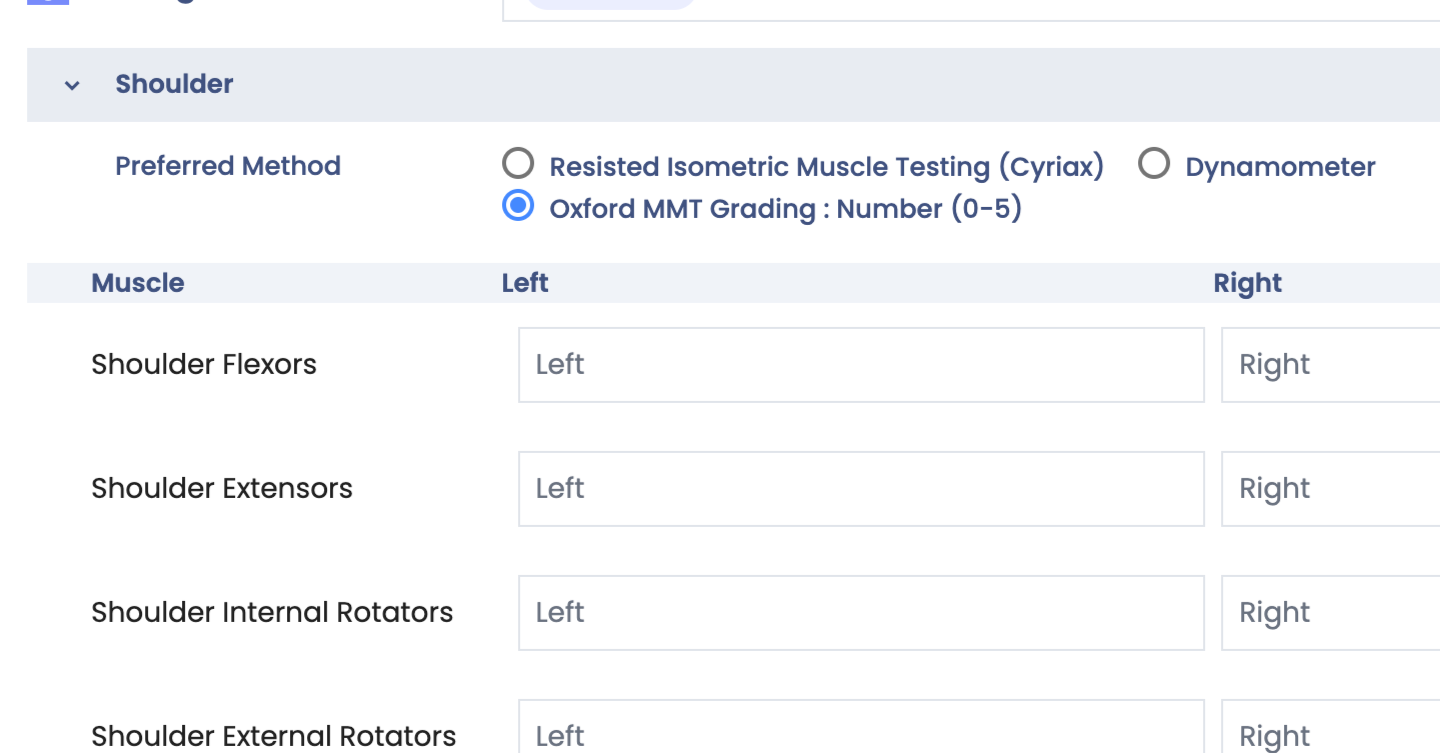The height and width of the screenshot is (753, 1440).
Task: Click the Right column header
Action: [x=1247, y=283]
